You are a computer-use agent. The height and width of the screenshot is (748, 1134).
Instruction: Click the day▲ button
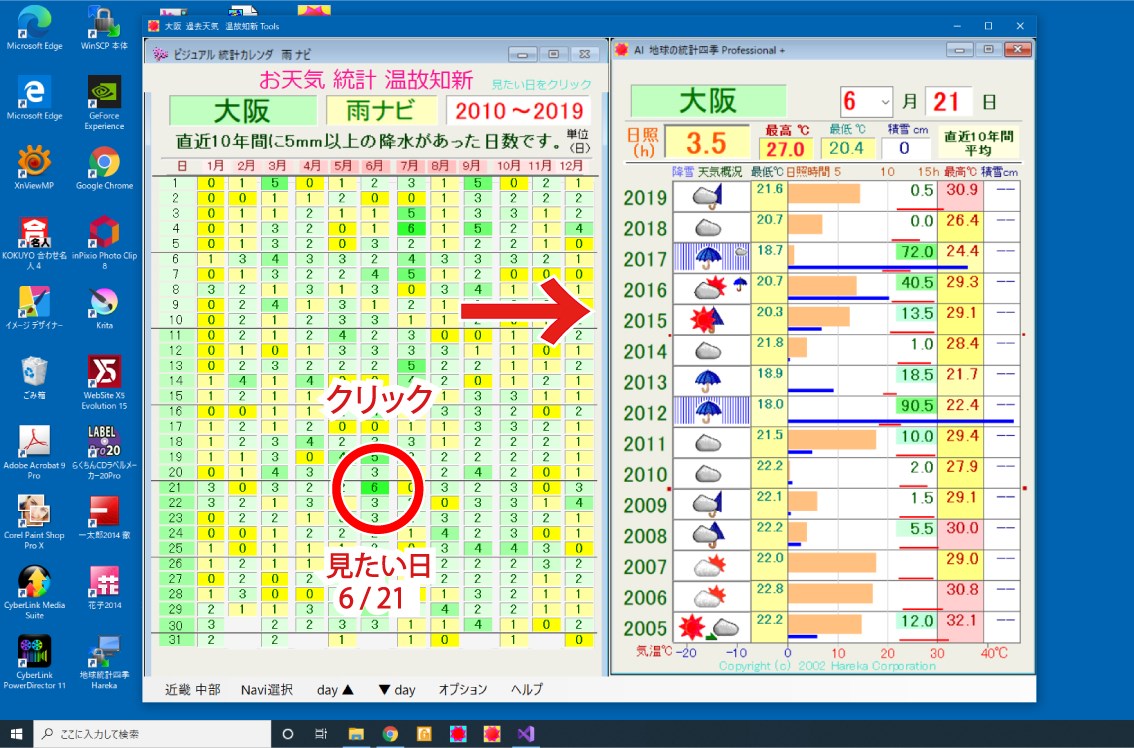[x=331, y=689]
